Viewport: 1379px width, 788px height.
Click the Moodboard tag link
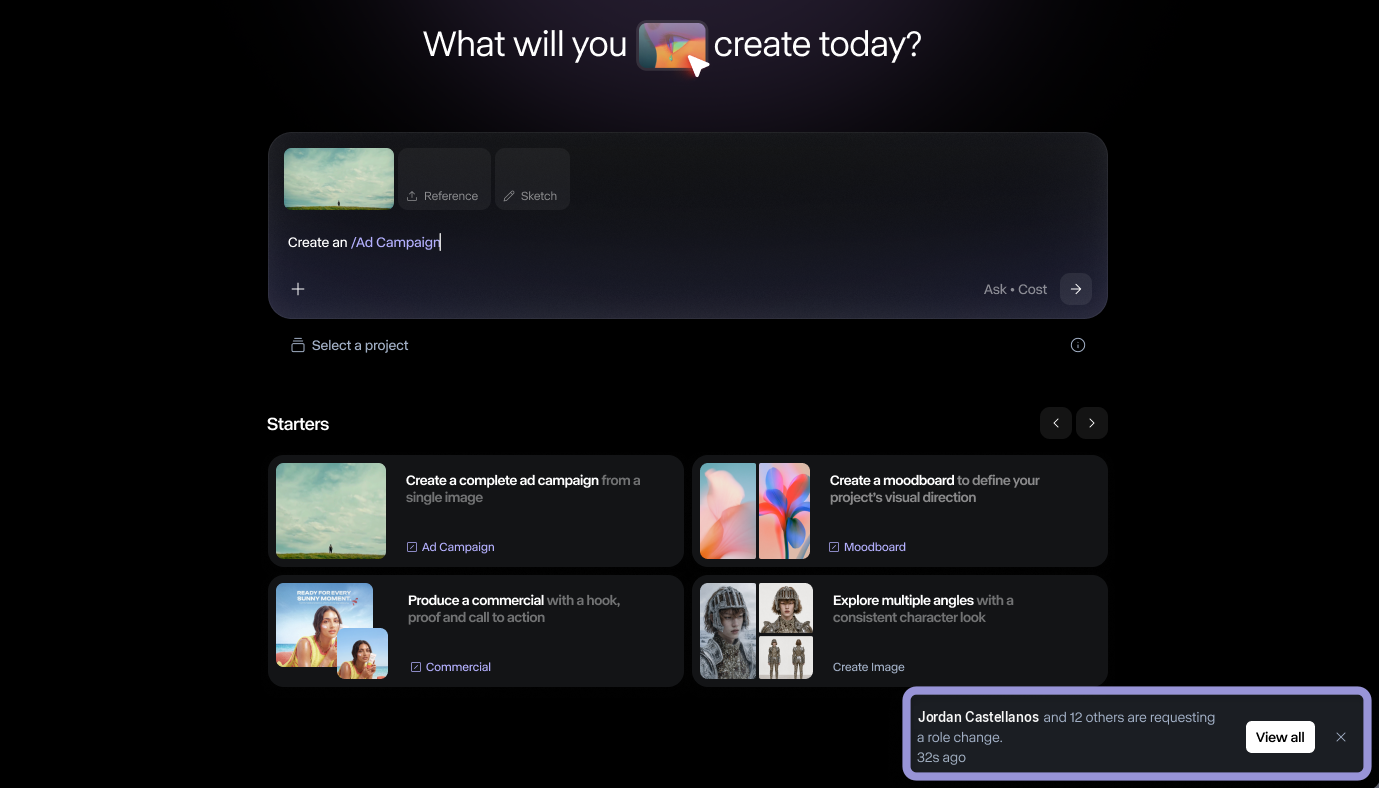coord(867,547)
